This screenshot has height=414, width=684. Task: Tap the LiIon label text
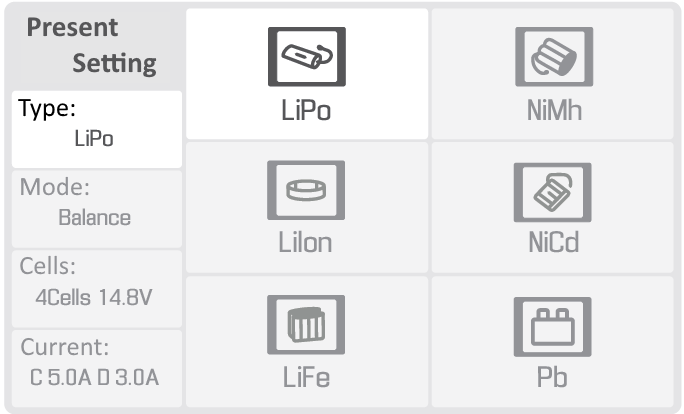305,242
